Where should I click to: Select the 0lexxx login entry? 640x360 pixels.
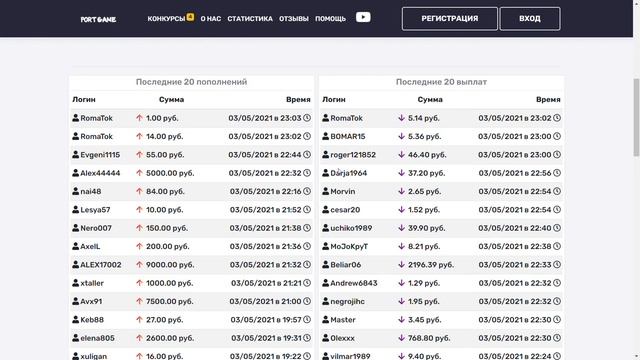click(x=342, y=338)
